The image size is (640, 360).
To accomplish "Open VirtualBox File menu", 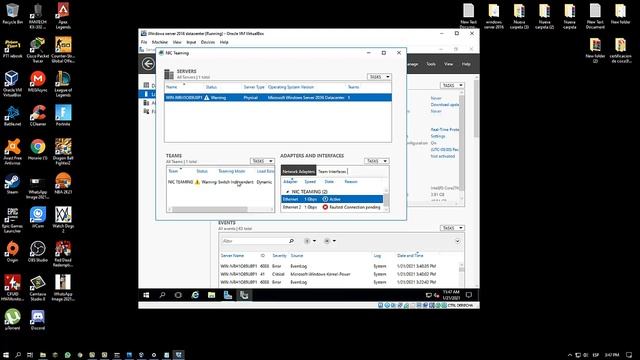I will (144, 42).
